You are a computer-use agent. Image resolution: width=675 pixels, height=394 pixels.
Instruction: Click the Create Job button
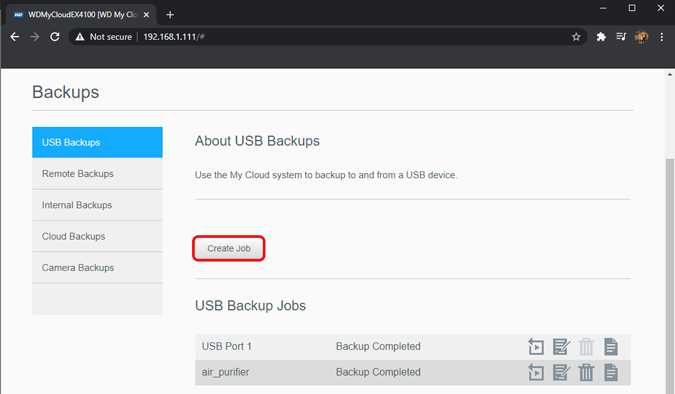point(229,248)
